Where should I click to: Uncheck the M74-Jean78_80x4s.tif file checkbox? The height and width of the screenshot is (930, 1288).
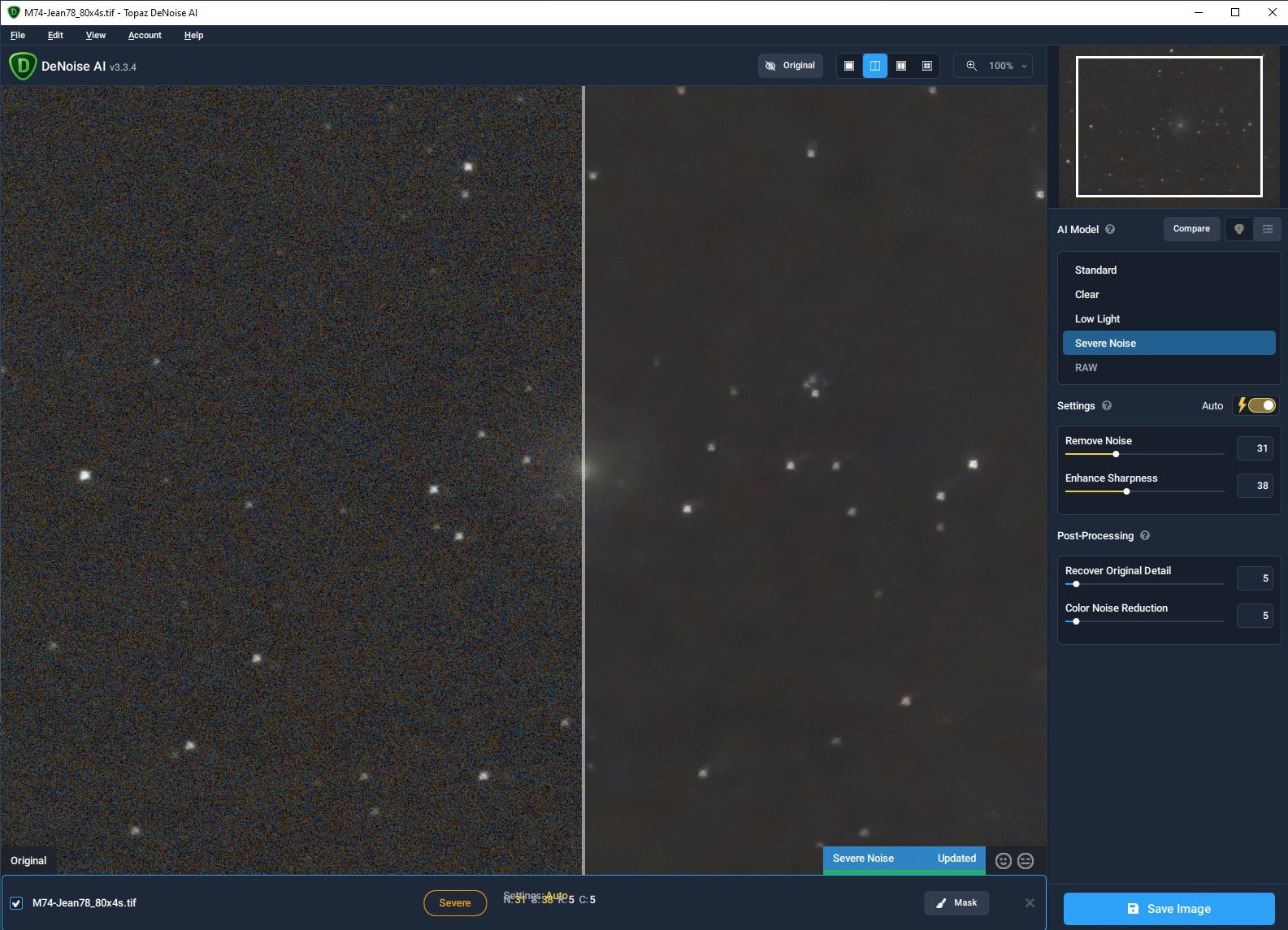point(16,903)
